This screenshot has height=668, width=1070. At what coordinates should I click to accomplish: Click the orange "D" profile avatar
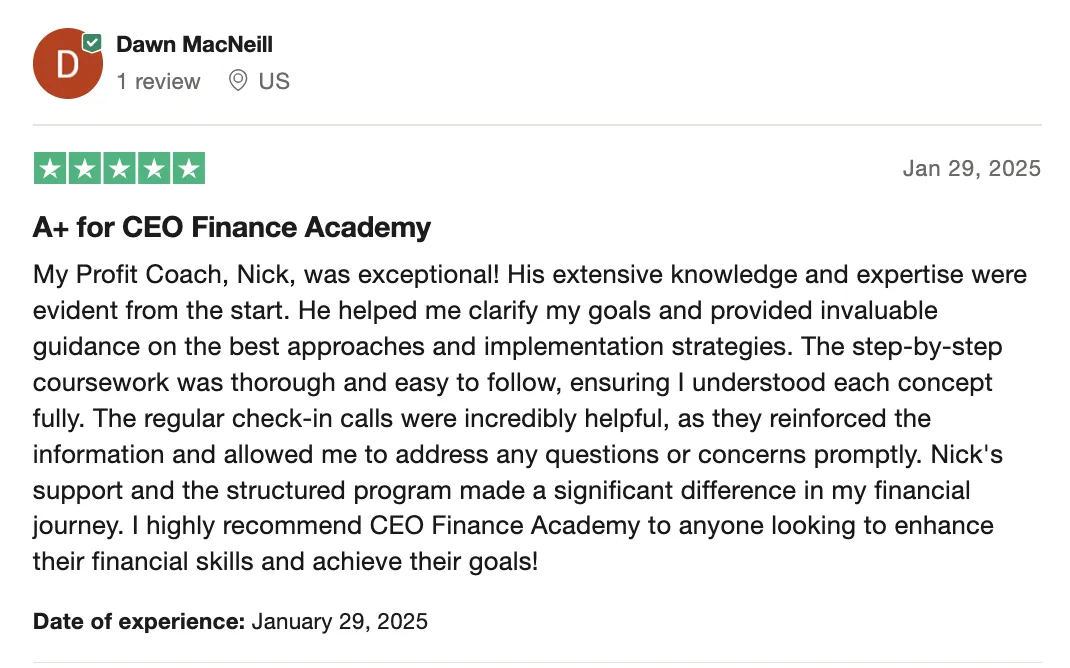(68, 63)
